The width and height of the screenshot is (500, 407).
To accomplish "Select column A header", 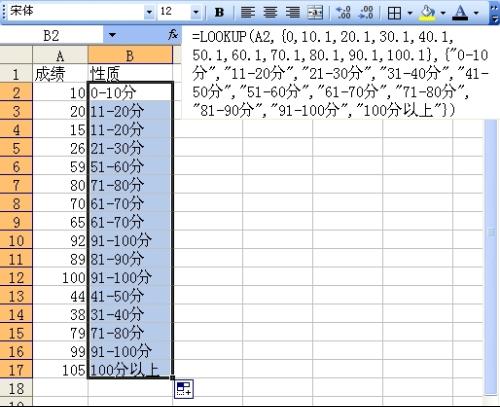I will tap(60, 55).
